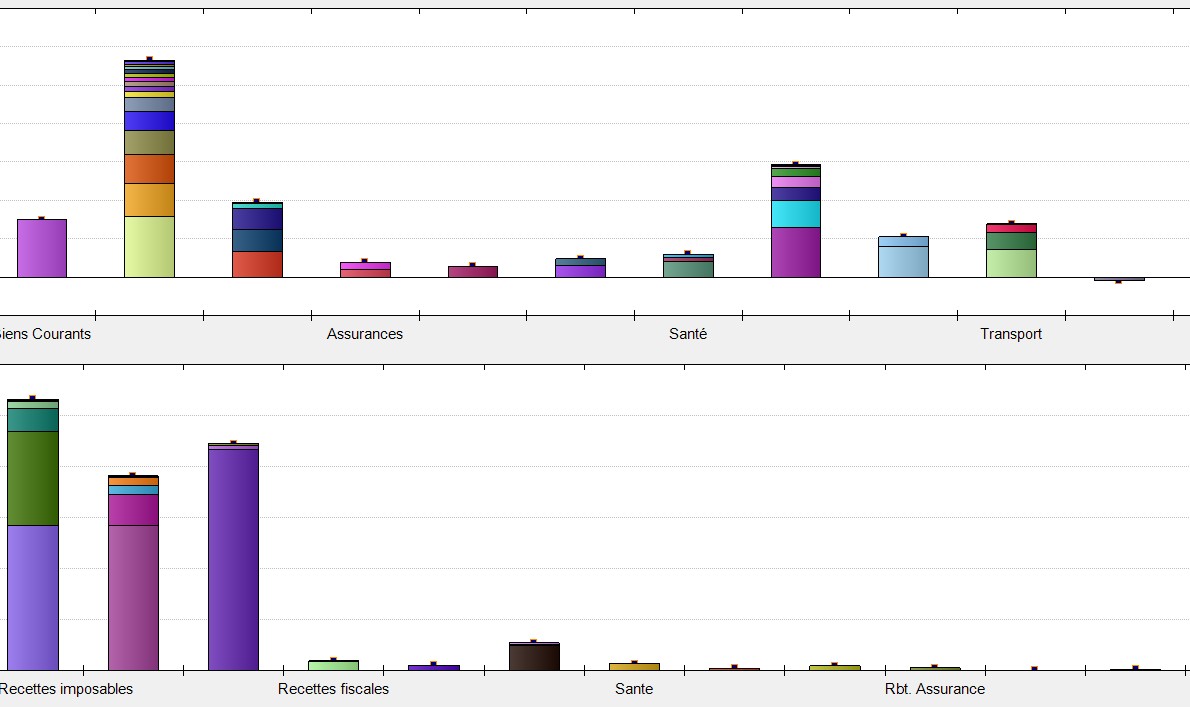Click the Rbt. Assurance axis label

pos(935,689)
